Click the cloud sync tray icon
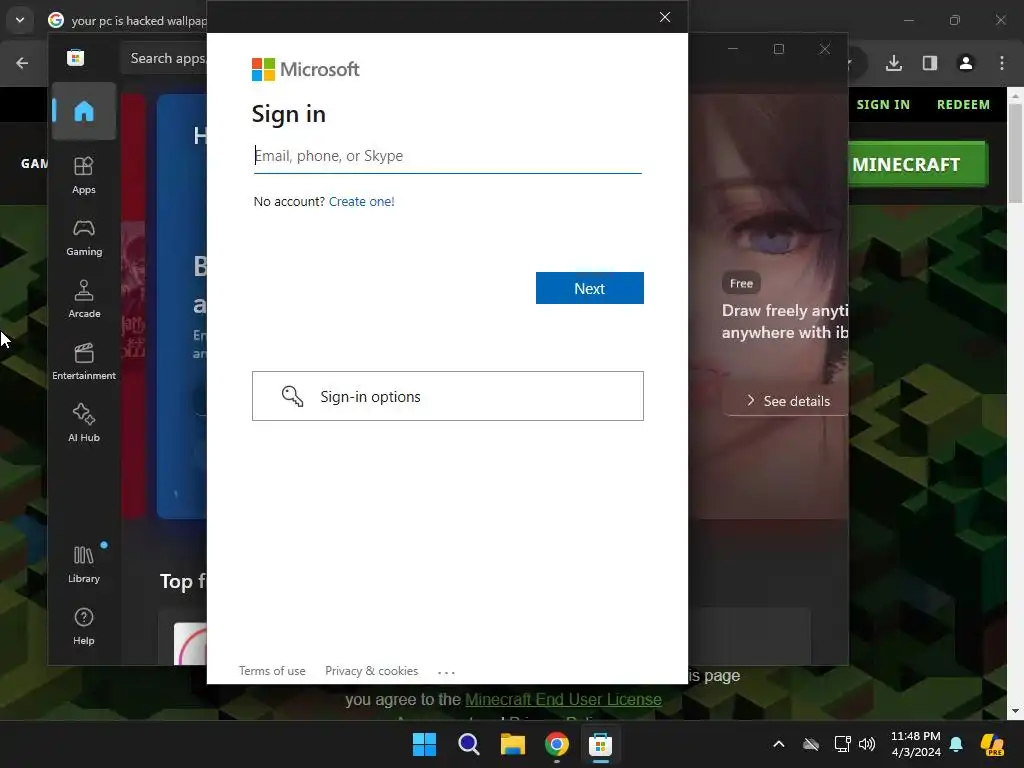The image size is (1024, 768). [811, 744]
